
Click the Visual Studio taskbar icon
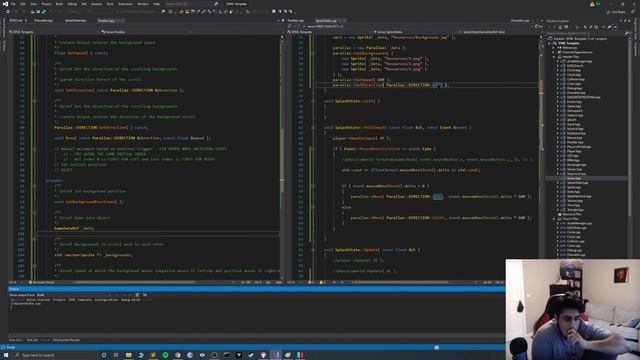pyautogui.click(x=276, y=355)
